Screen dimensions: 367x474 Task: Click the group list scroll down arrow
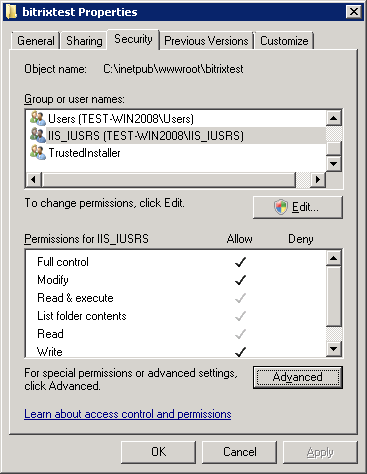333,164
